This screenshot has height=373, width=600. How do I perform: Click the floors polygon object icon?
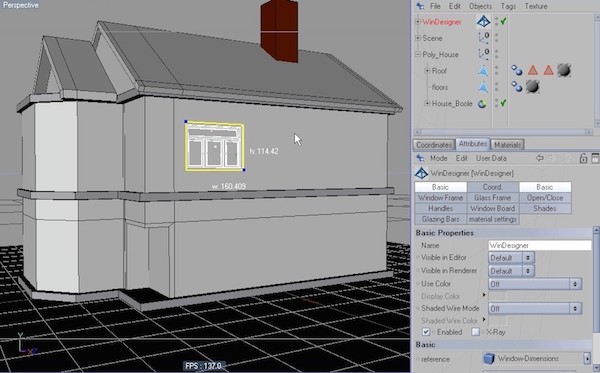[x=483, y=87]
